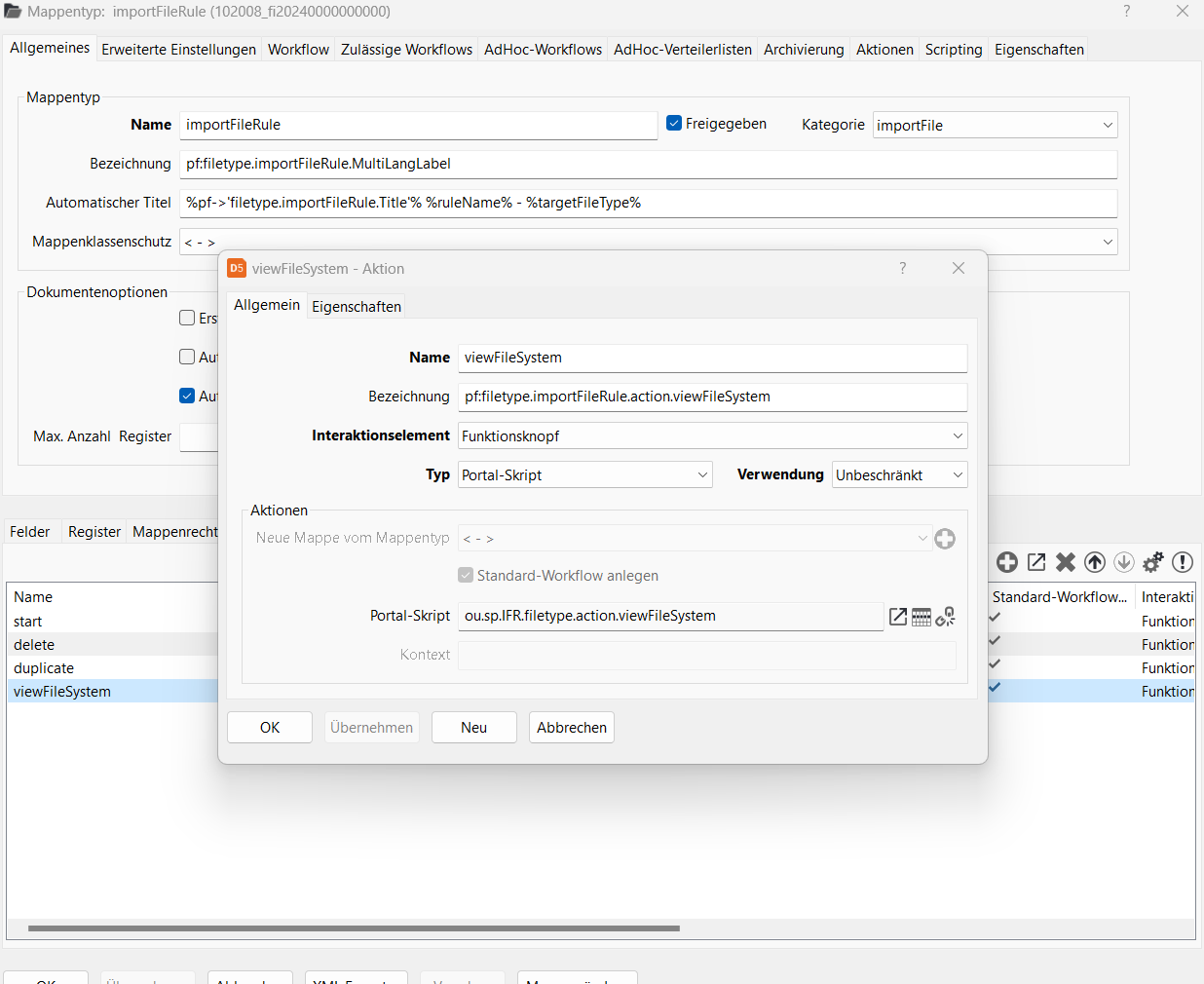Move selected action up with arrow icon
The width and height of the screenshot is (1204, 984).
pos(1095,562)
